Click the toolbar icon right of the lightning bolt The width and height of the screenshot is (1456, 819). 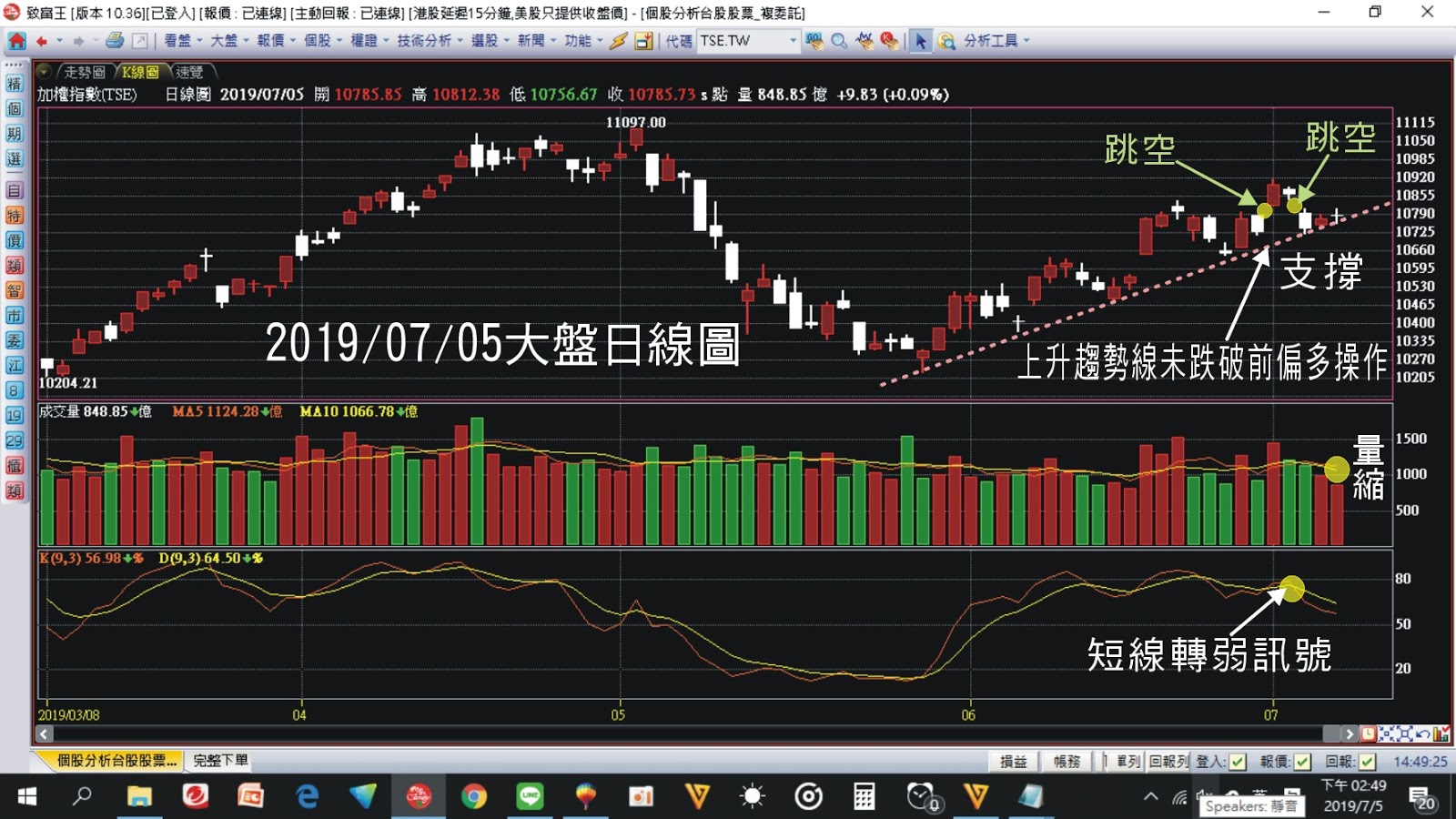[644, 41]
